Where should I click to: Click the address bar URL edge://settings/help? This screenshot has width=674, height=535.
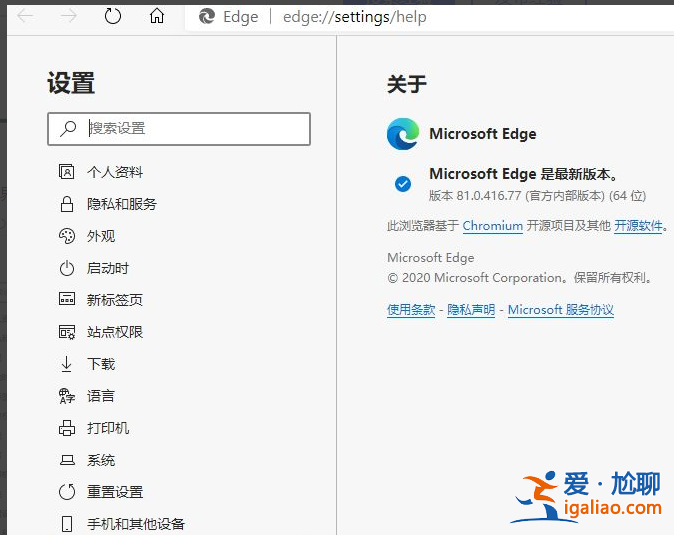pyautogui.click(x=355, y=17)
